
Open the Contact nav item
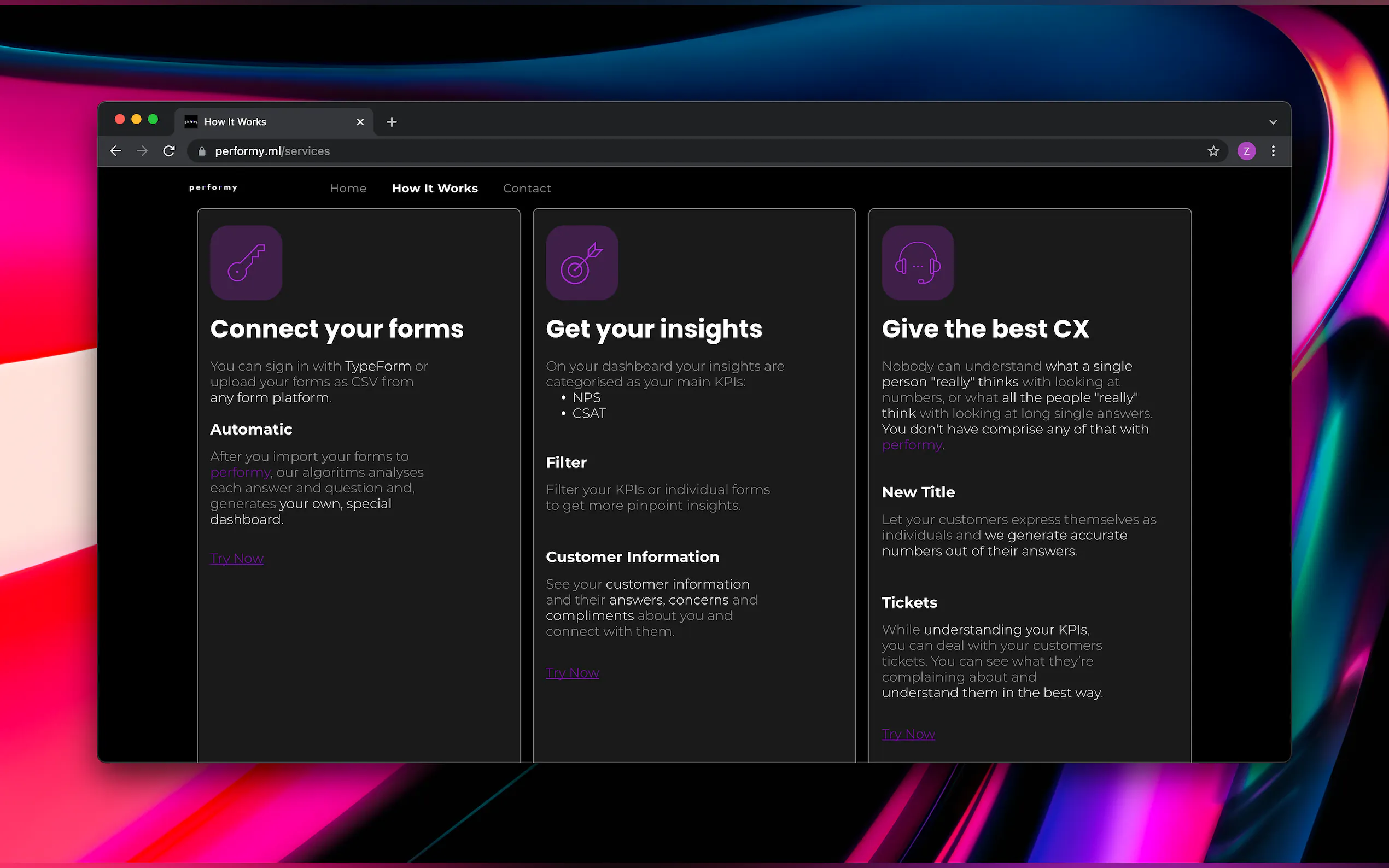[527, 188]
